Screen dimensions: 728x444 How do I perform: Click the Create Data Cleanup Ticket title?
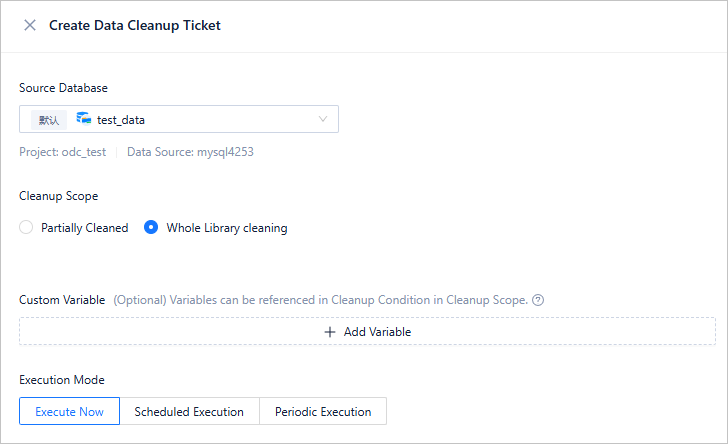[x=135, y=26]
